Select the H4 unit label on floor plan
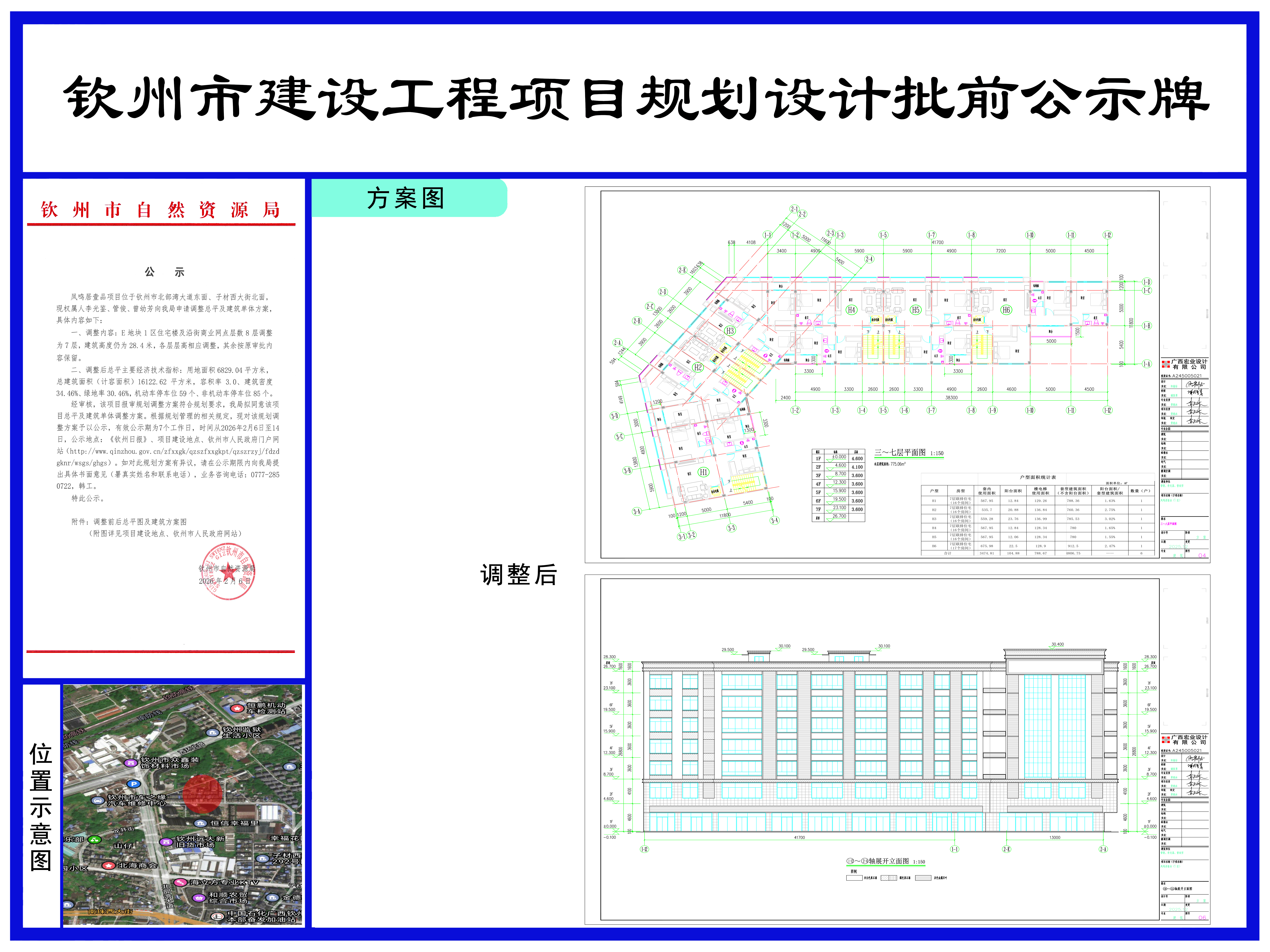1270x952 pixels. tap(851, 310)
